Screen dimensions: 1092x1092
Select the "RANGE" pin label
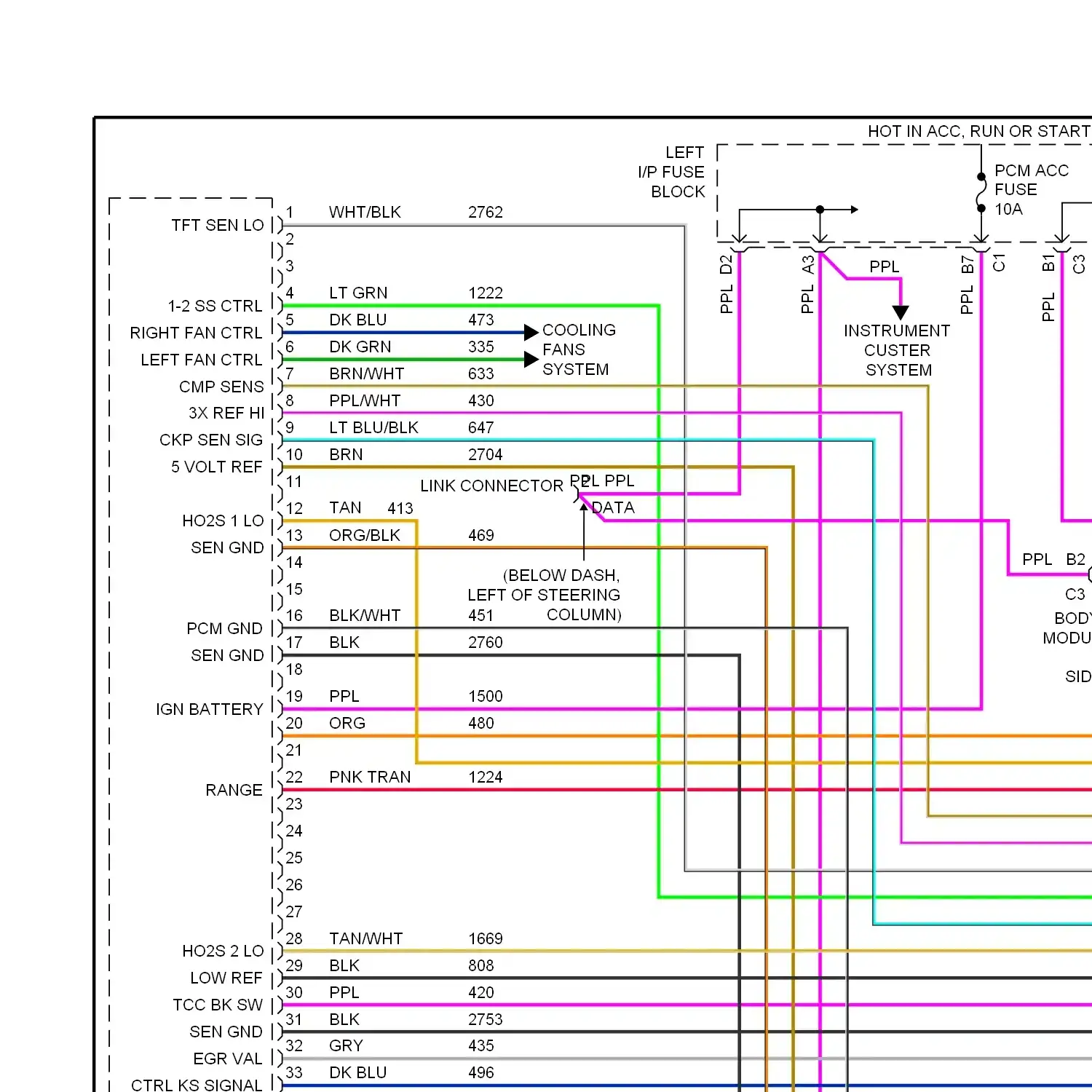point(234,790)
